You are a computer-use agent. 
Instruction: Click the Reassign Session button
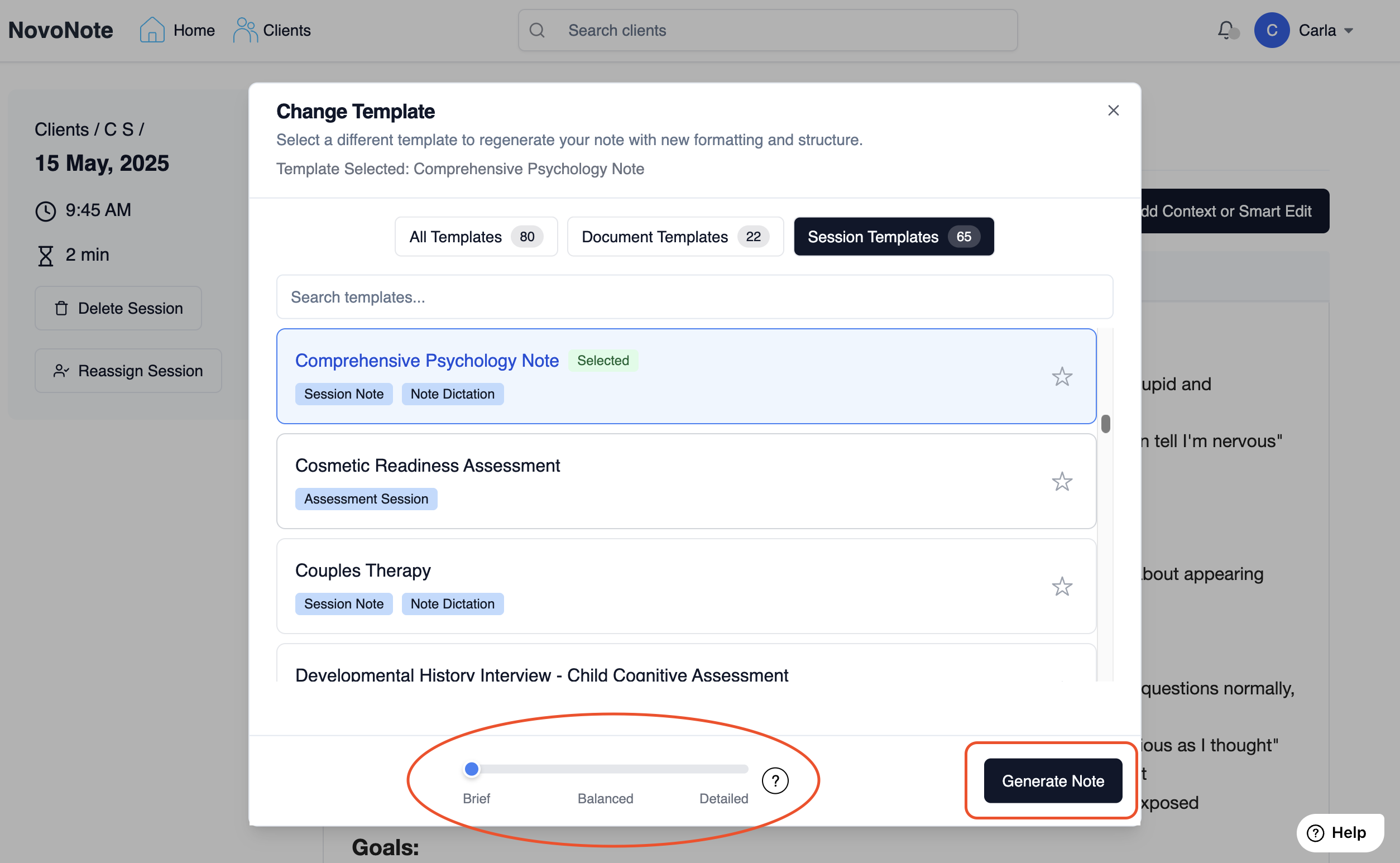[x=128, y=371]
